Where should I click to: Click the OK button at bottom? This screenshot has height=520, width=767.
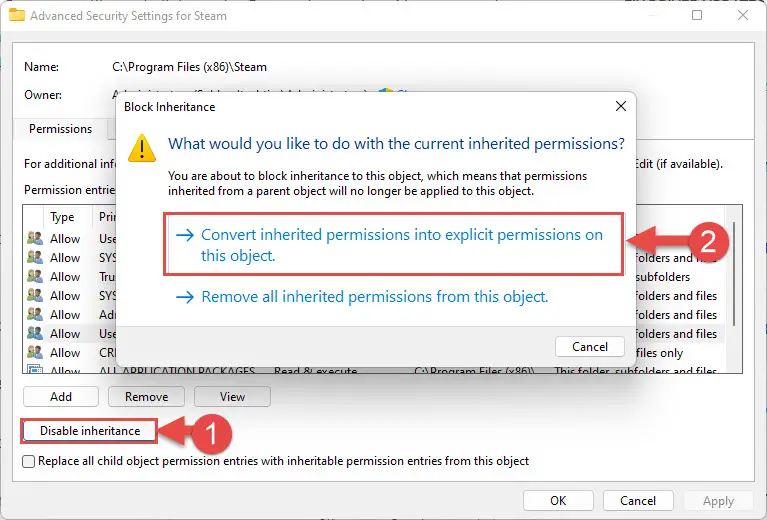pos(558,500)
